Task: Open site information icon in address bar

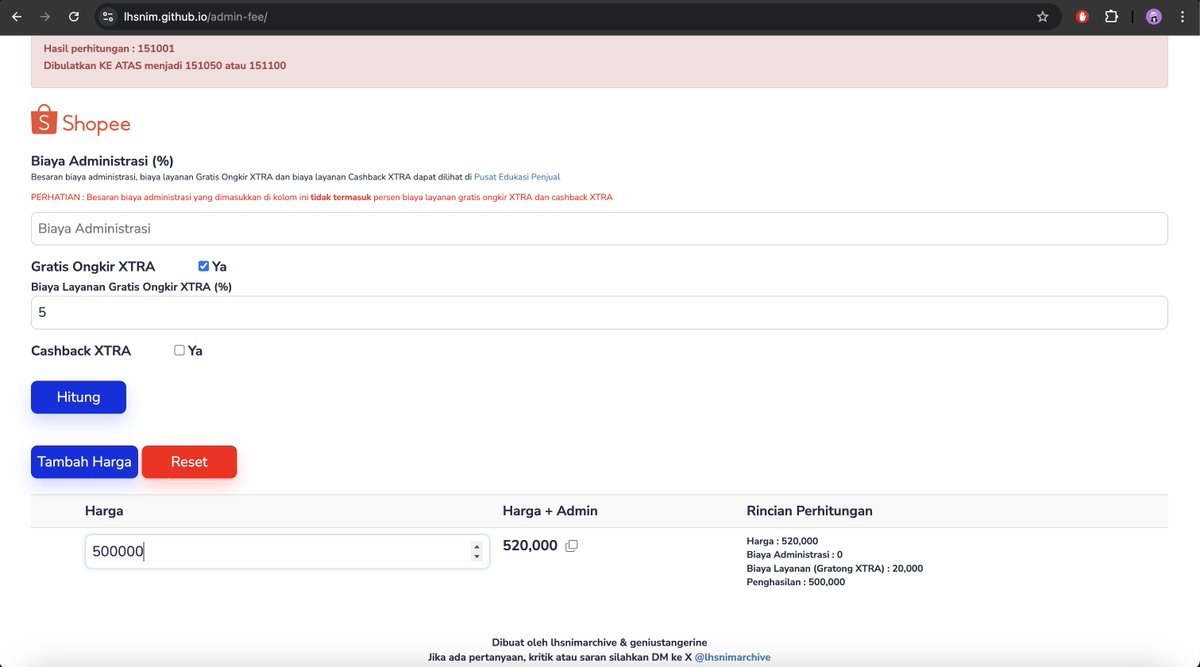Action: (108, 17)
